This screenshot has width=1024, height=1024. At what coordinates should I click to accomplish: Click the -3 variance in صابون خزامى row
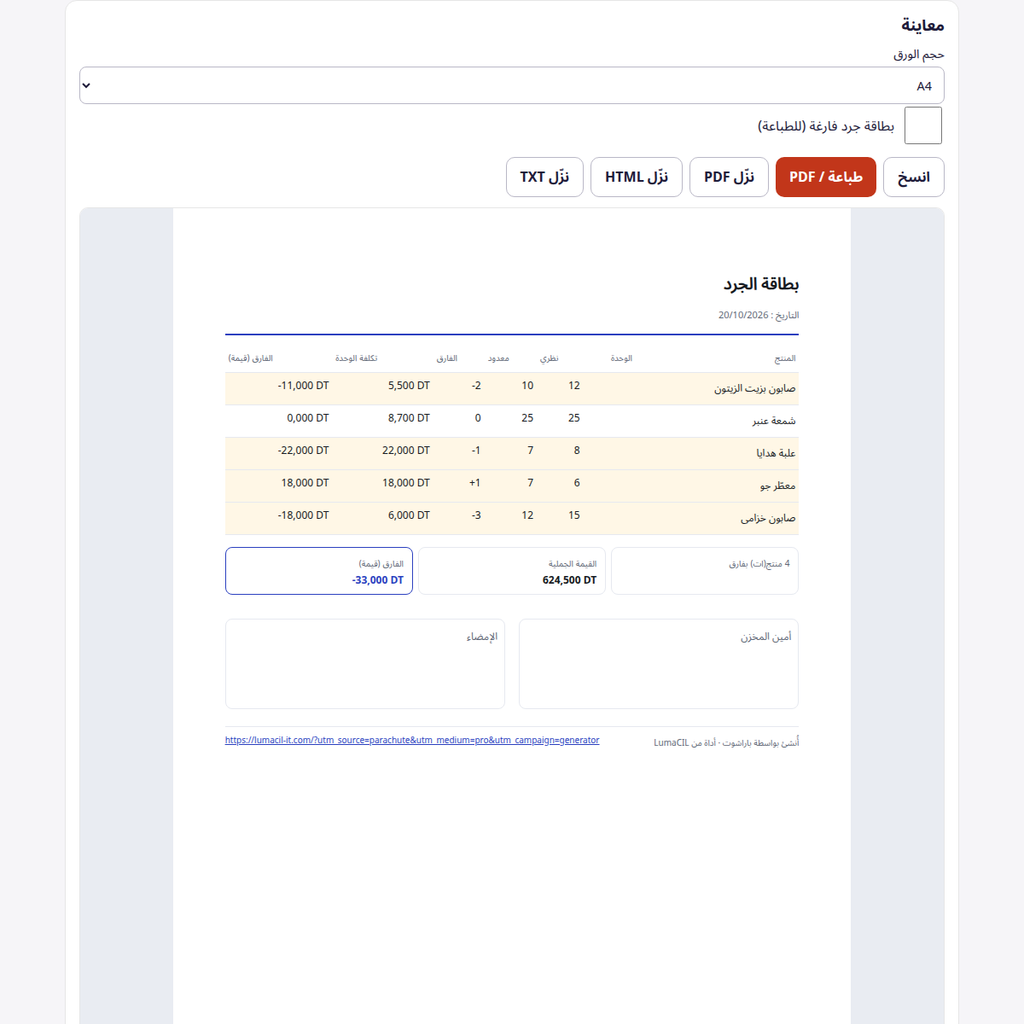(476, 515)
